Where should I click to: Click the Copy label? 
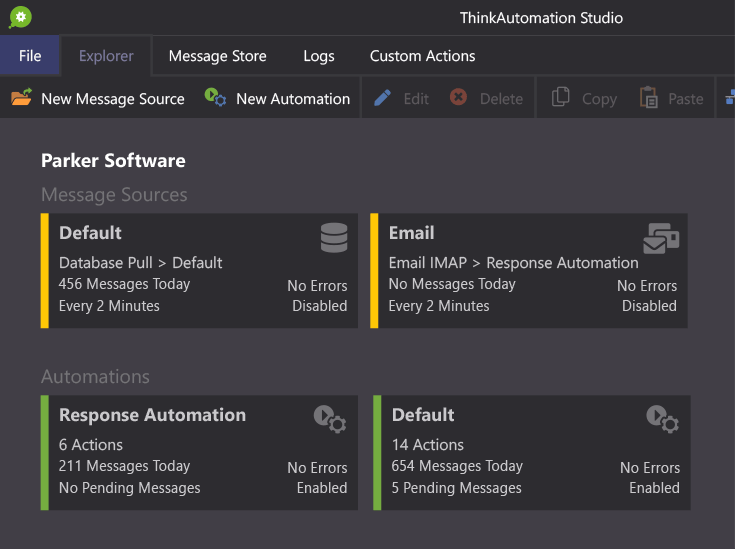coord(599,99)
